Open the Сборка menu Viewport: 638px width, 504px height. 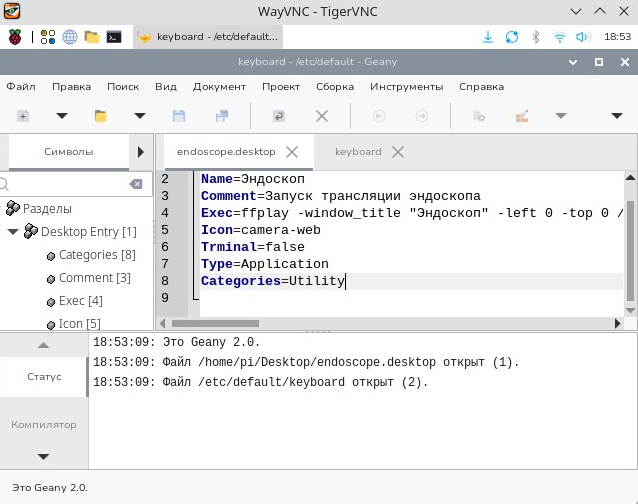coord(335,87)
